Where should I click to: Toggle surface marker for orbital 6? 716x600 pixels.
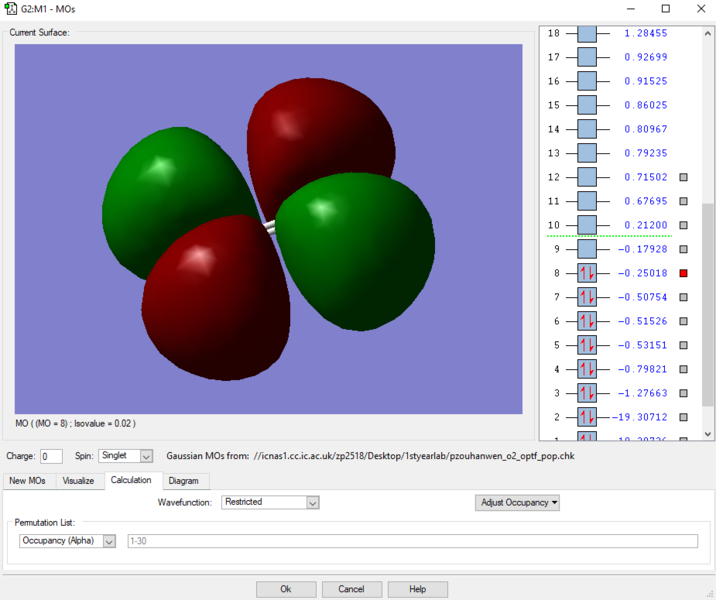point(684,321)
